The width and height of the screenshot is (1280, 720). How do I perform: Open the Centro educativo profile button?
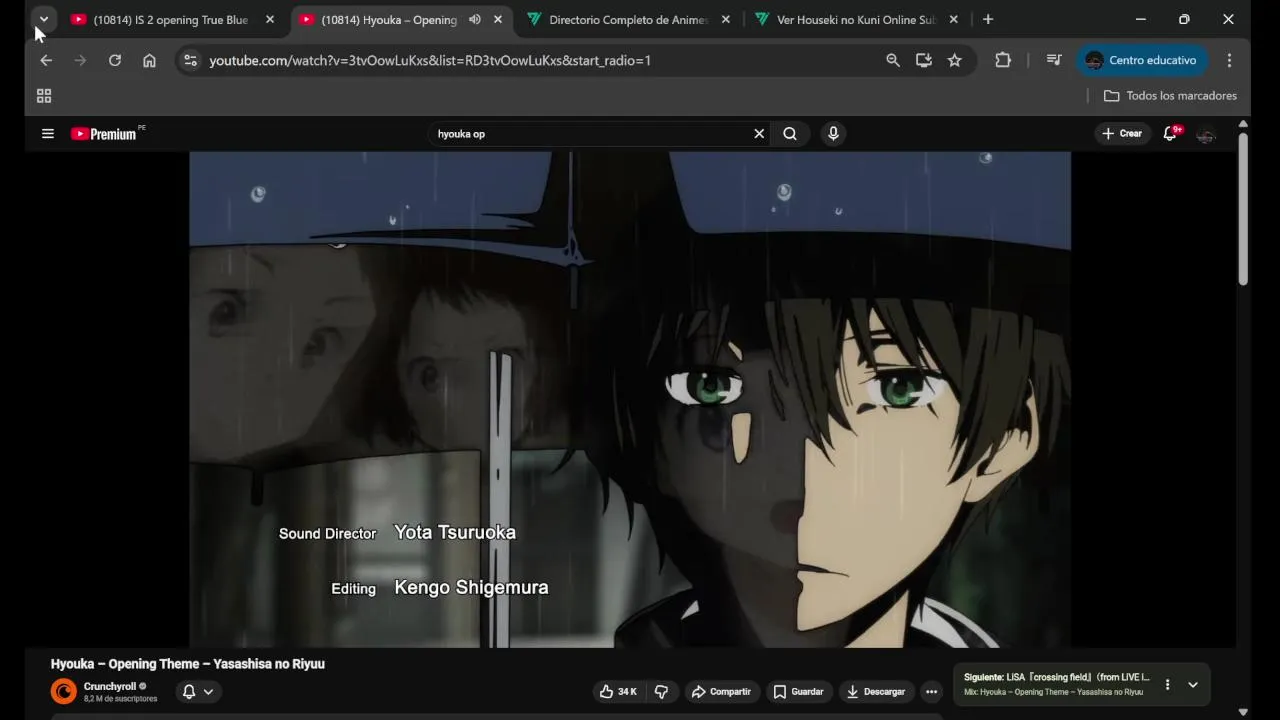(1141, 60)
